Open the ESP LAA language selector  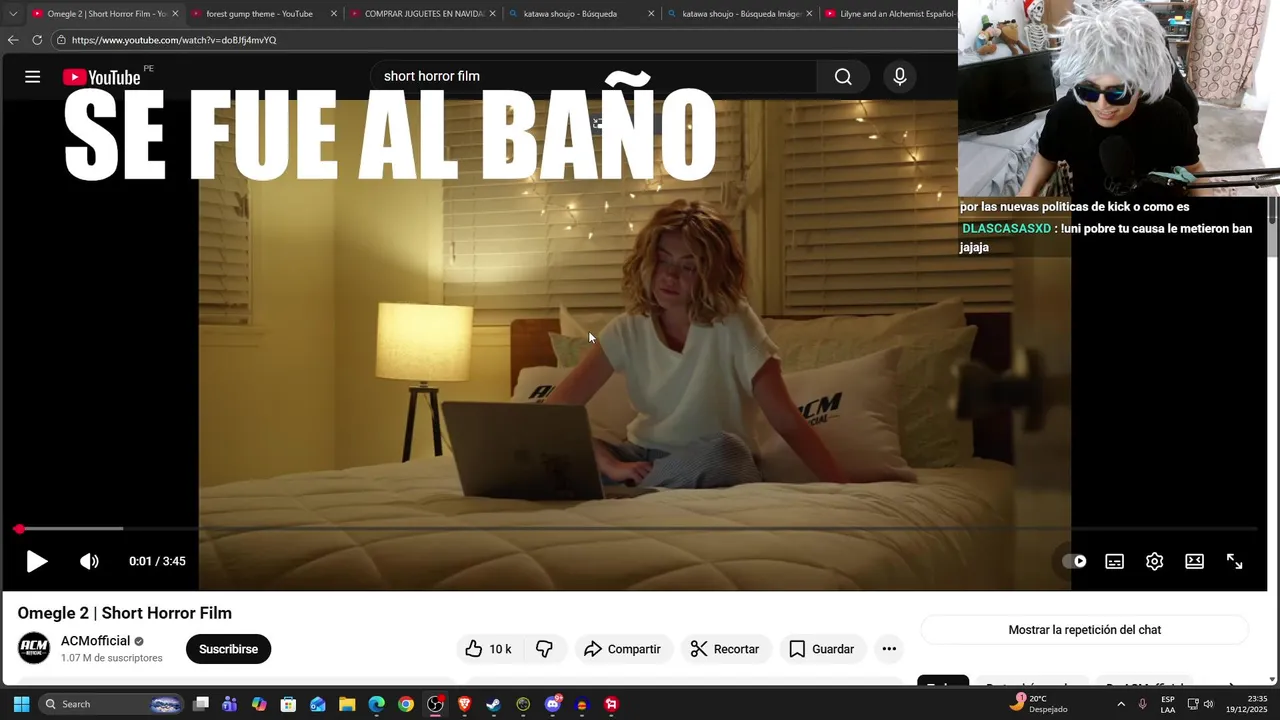point(1168,704)
